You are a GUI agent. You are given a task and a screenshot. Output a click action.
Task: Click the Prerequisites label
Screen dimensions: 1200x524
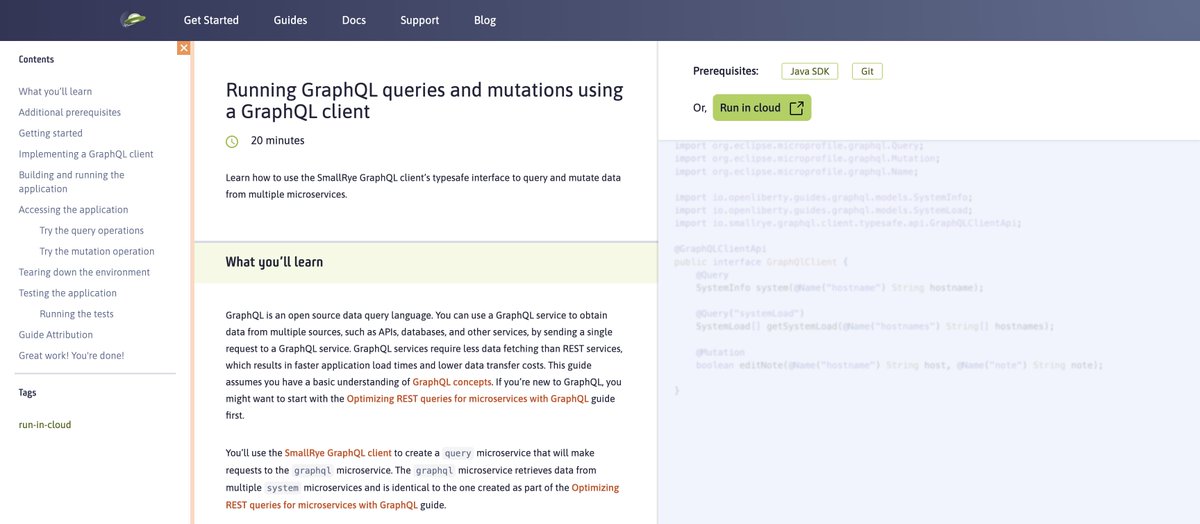point(726,71)
